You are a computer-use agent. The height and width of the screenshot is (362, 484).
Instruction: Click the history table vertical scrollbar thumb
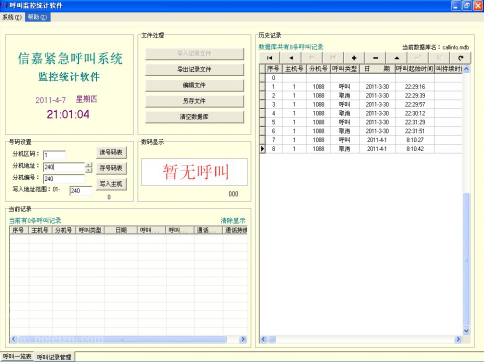(466, 259)
